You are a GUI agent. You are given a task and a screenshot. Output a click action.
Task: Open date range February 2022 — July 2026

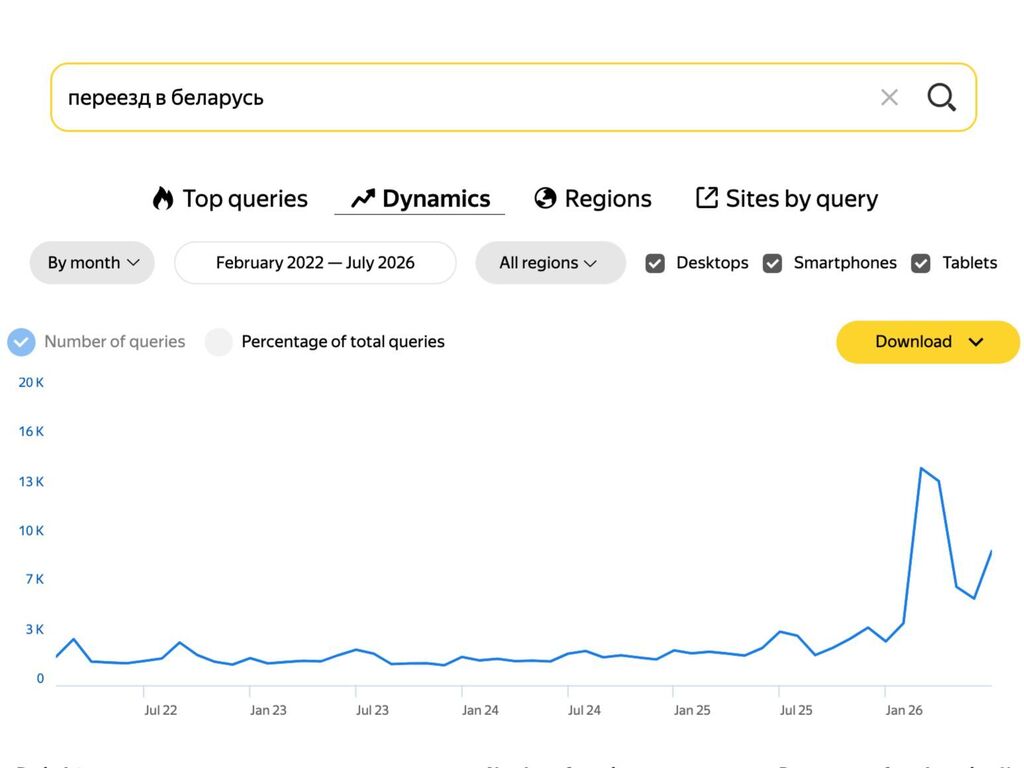point(315,263)
